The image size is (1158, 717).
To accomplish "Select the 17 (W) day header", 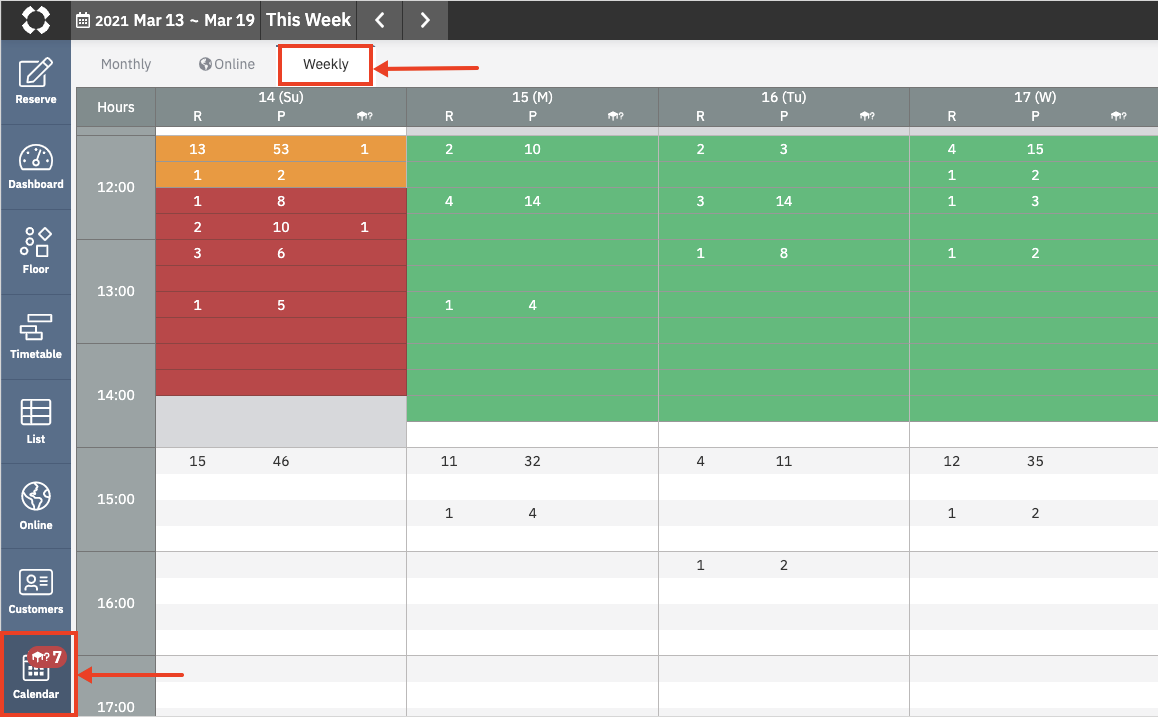I will (1035, 97).
